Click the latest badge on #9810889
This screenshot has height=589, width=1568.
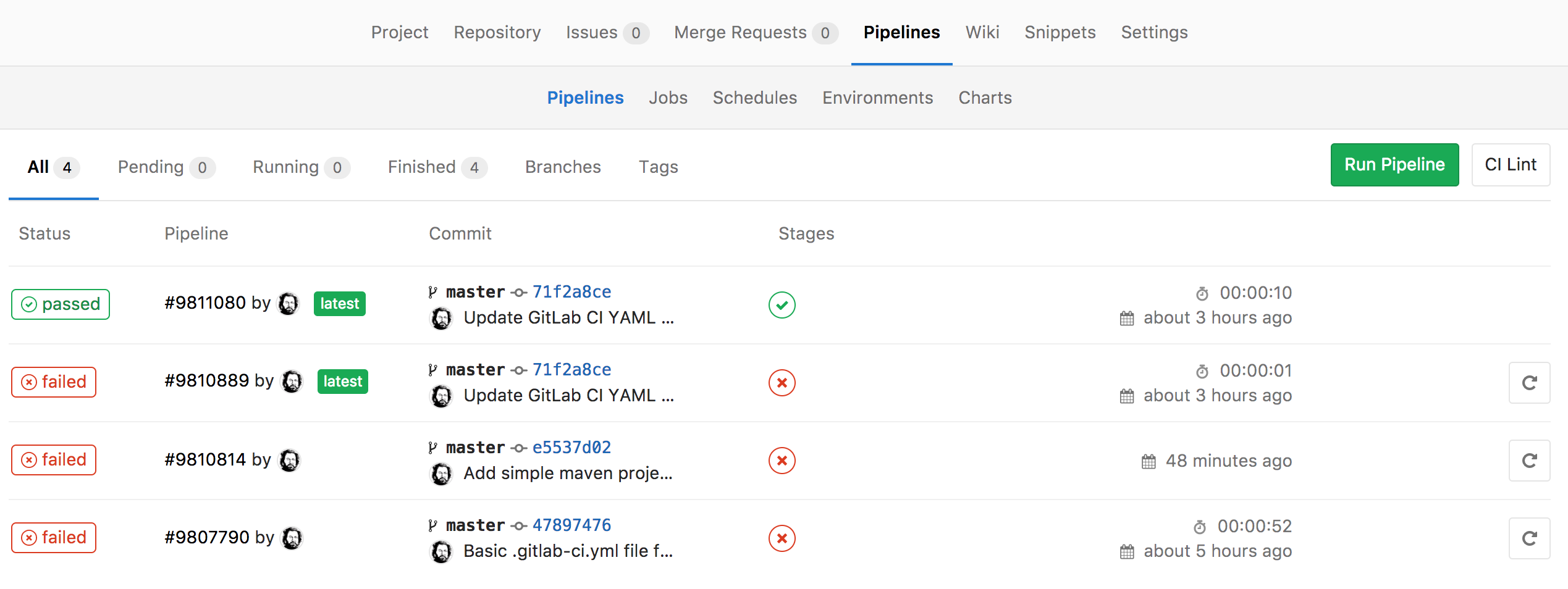342,382
